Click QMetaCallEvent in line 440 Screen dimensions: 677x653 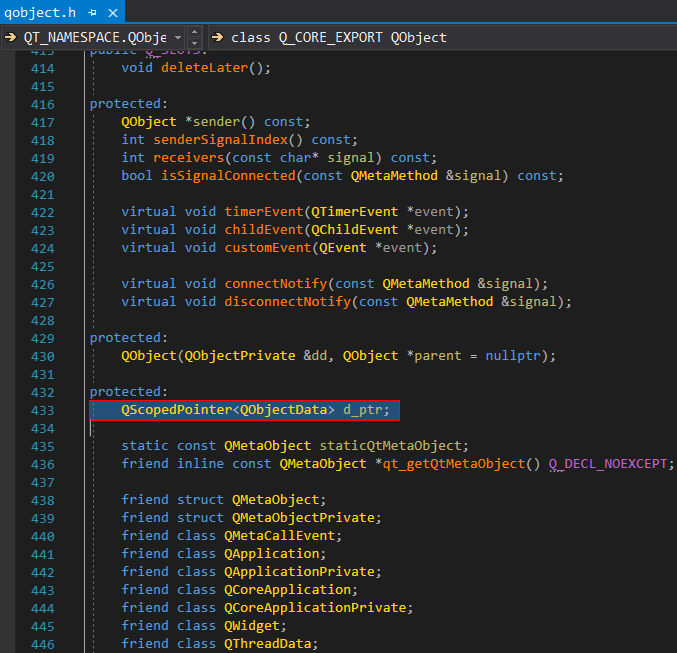click(280, 536)
